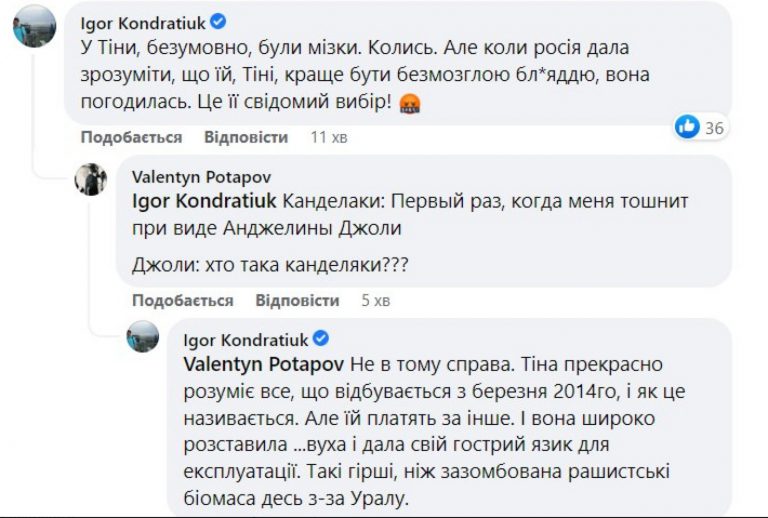Like Valentyn Potapov's comment via Подобається
This screenshot has width=768, height=518.
[x=182, y=300]
